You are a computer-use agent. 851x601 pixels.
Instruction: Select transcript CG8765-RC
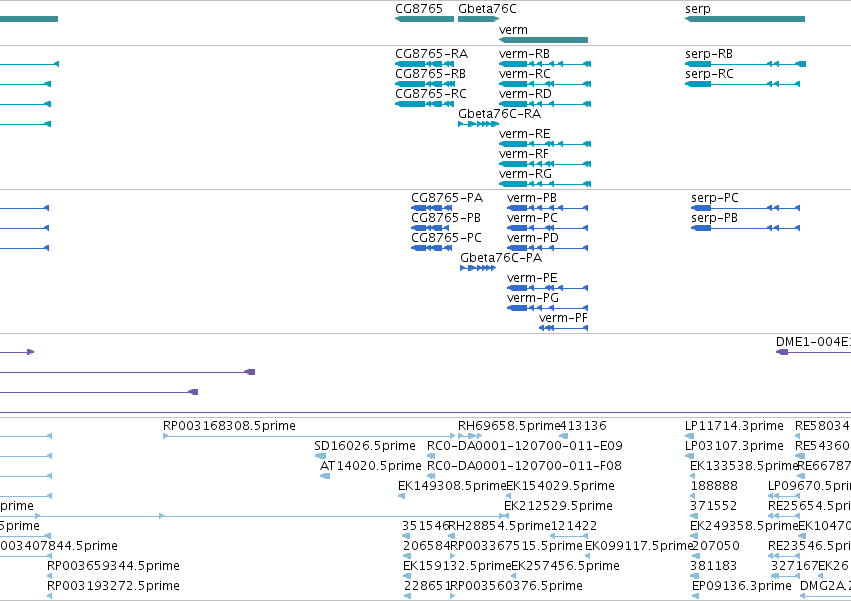(424, 104)
